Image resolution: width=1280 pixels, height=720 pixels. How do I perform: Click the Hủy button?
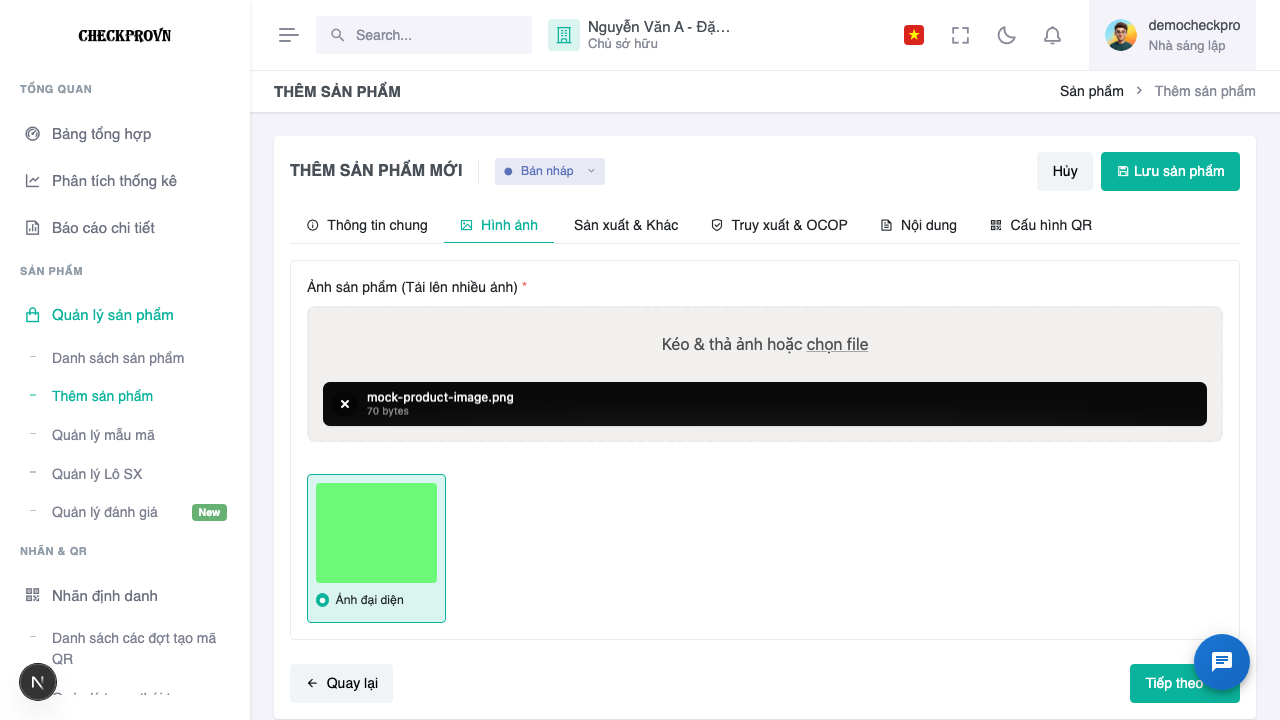coord(1065,171)
